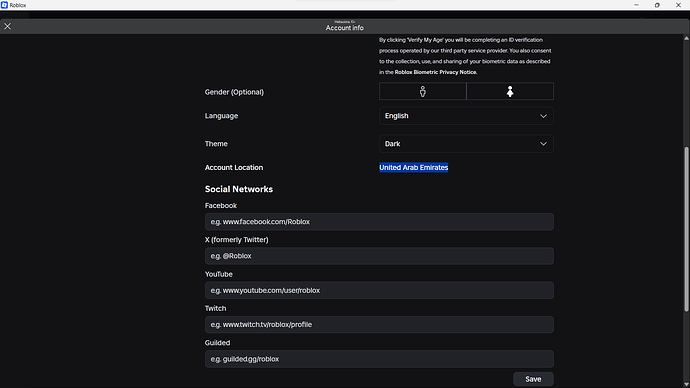The image size is (690, 388).
Task: Focus the YouTube URL input field
Action: click(379, 290)
